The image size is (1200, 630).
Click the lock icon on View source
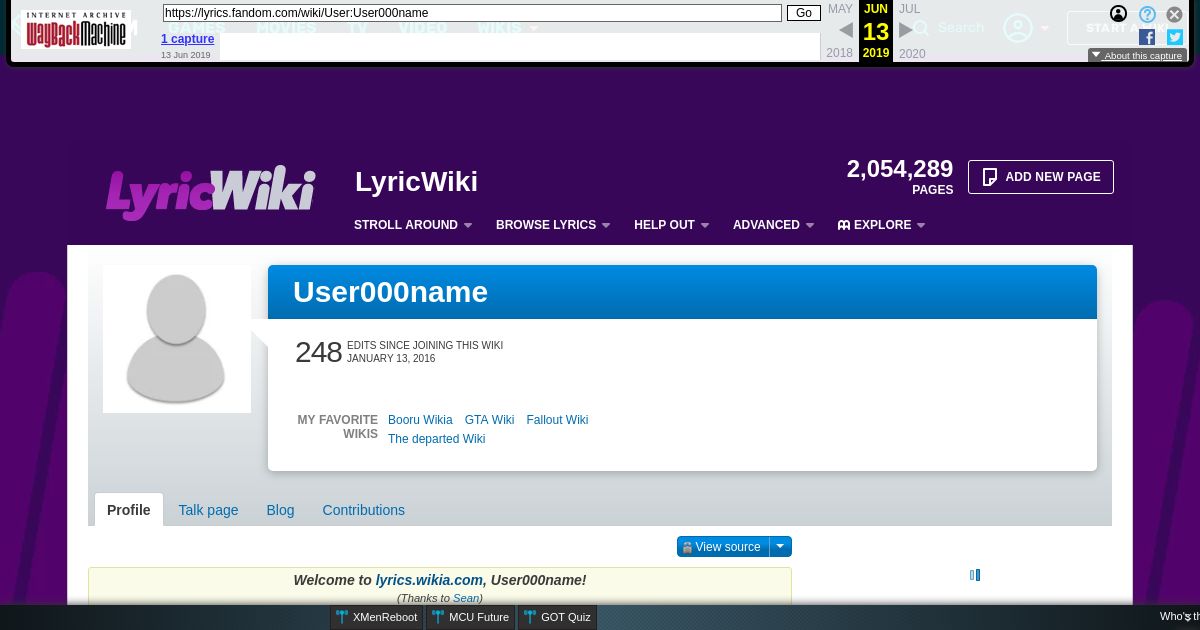click(687, 547)
